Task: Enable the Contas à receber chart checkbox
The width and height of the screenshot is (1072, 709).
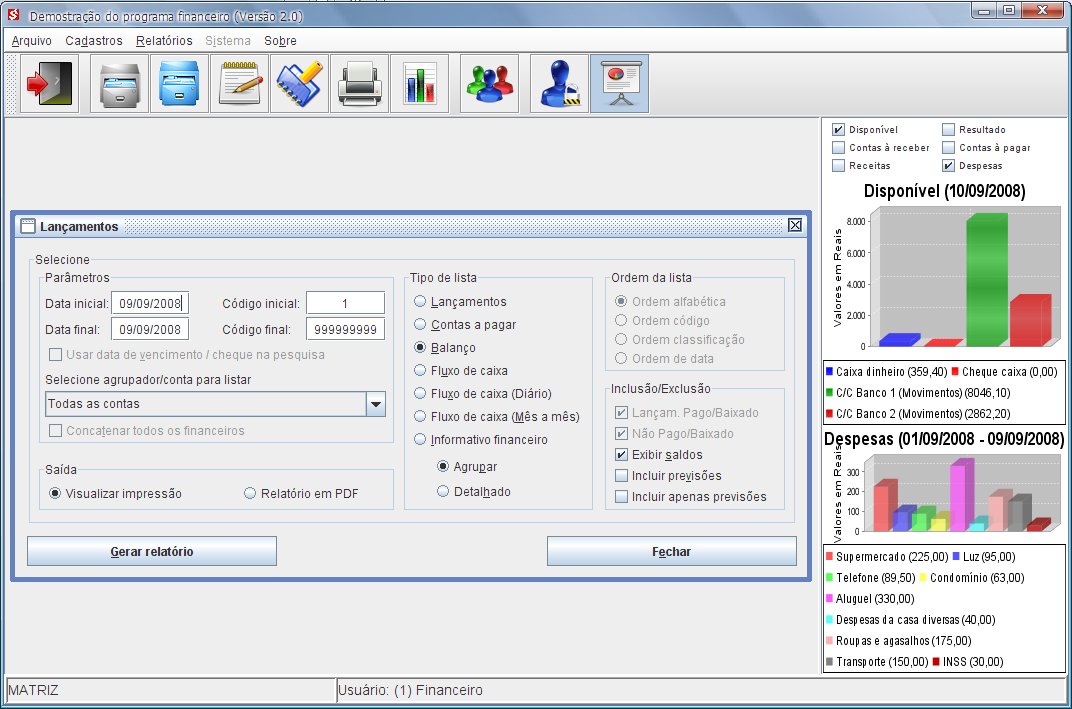Action: pyautogui.click(x=838, y=147)
